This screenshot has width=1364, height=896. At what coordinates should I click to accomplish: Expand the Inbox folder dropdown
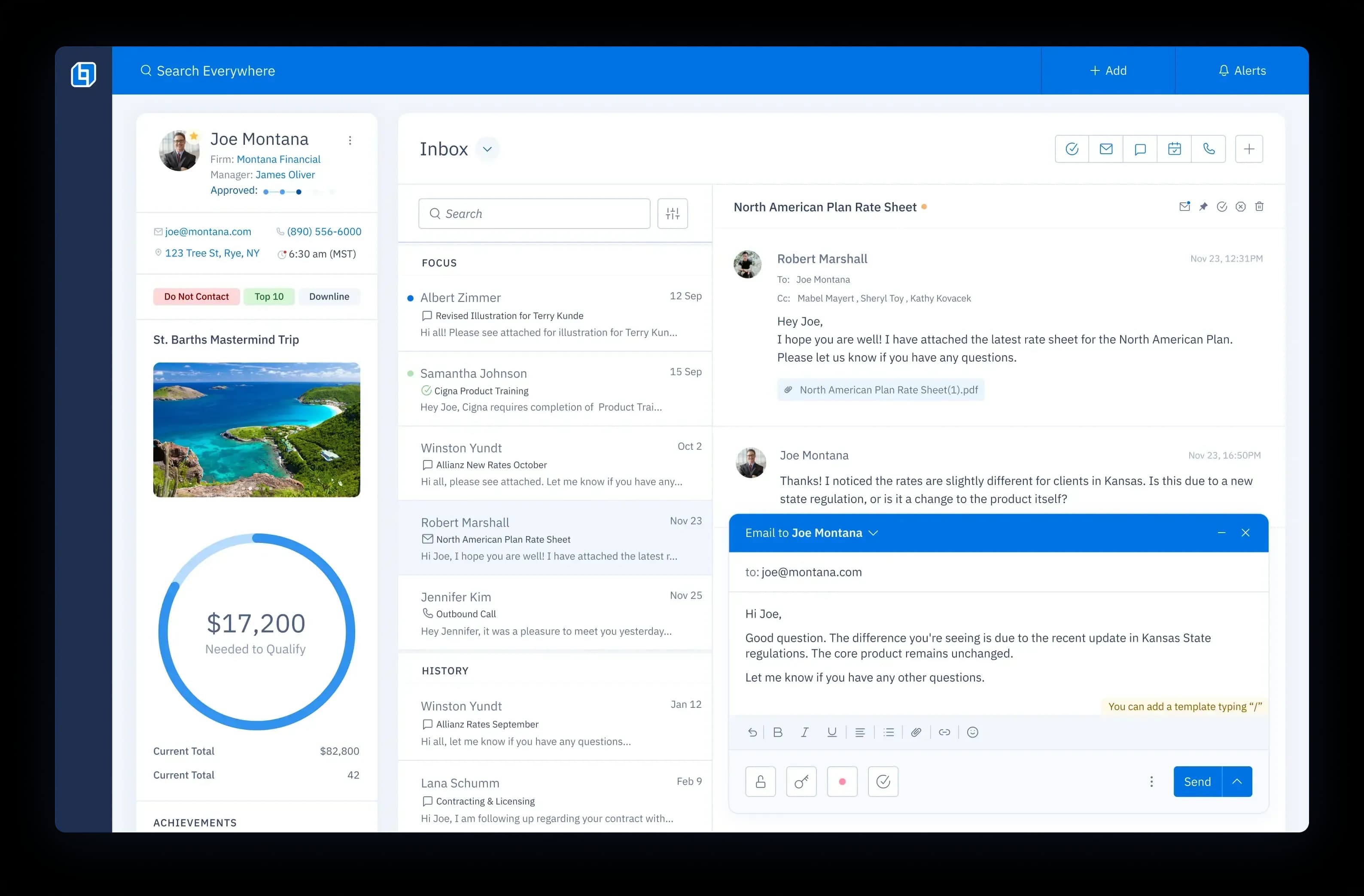coord(488,149)
